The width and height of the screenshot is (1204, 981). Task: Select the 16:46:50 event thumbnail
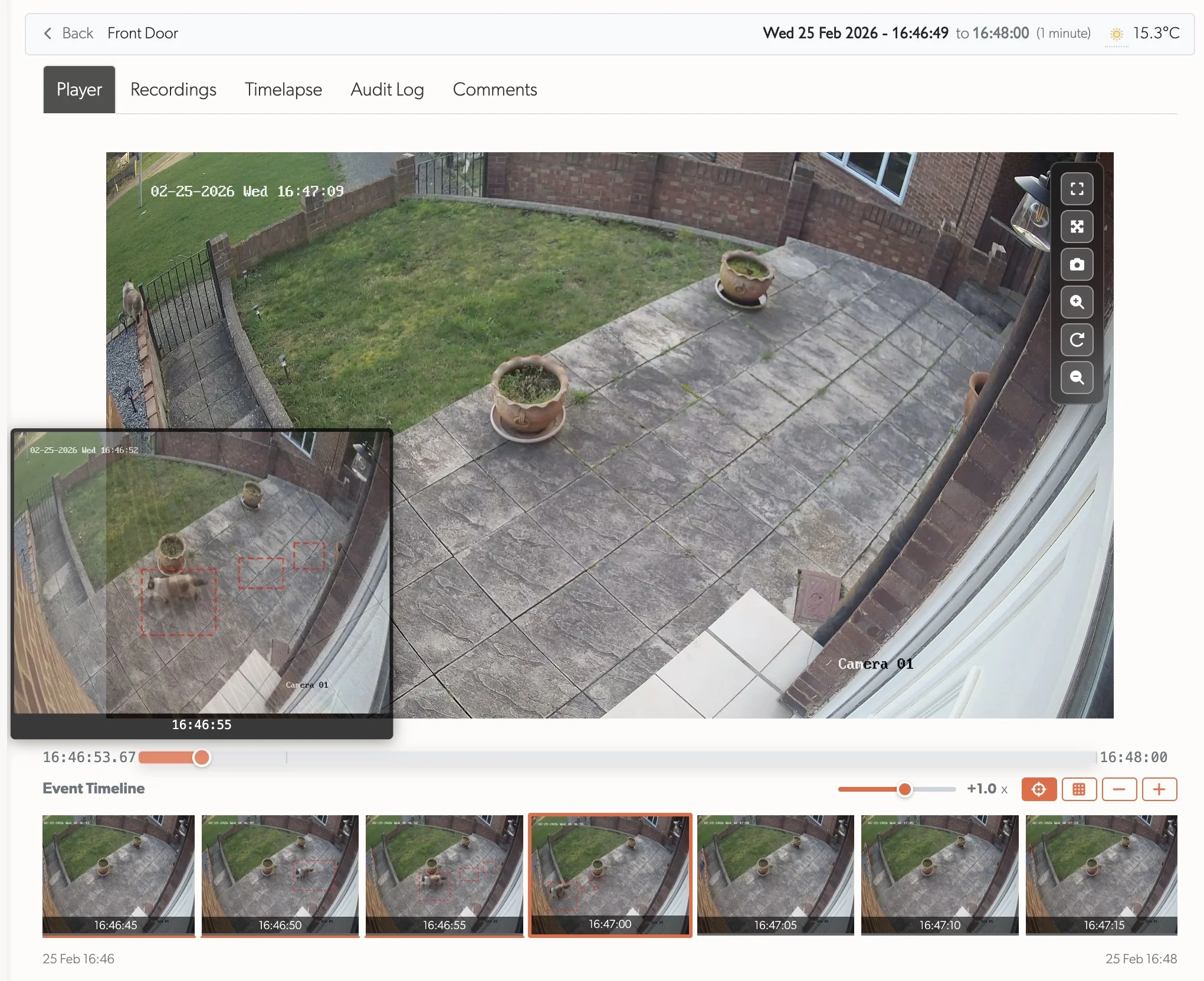pyautogui.click(x=280, y=874)
